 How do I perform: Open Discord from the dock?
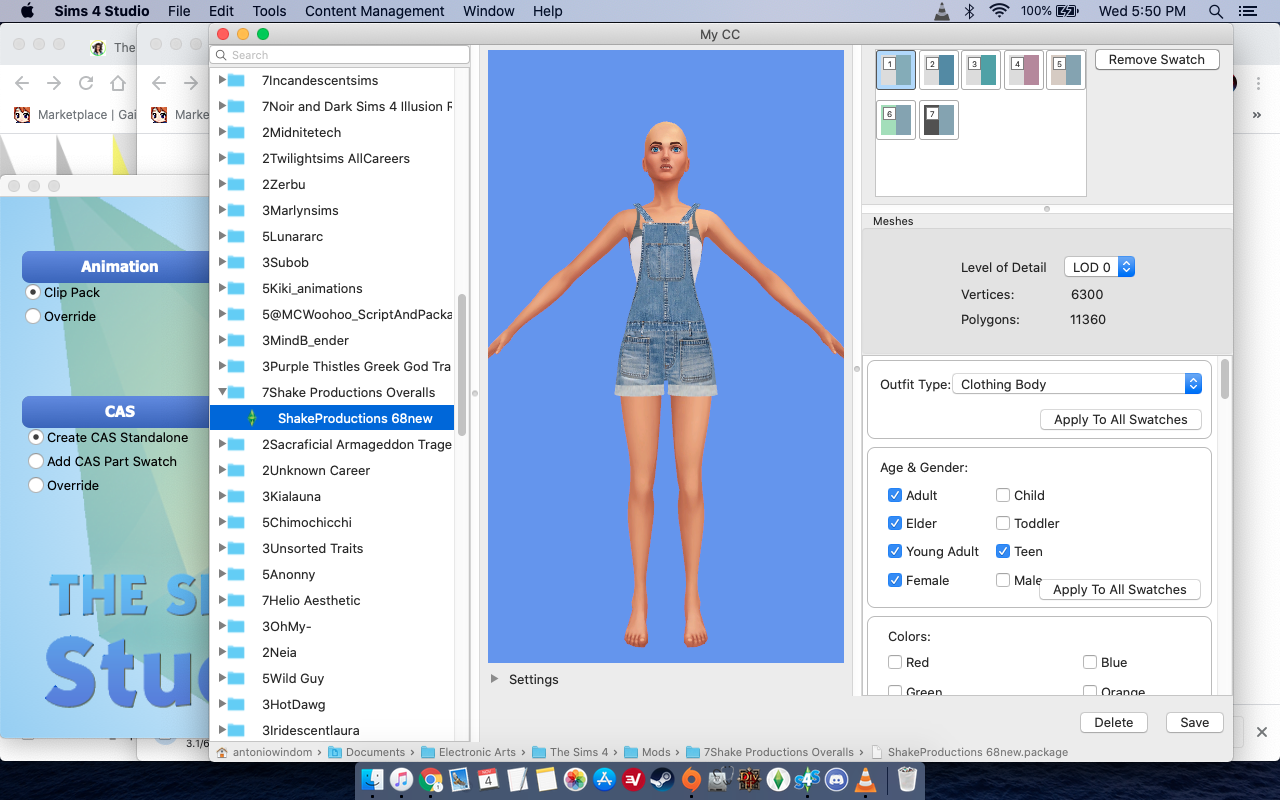tap(836, 779)
